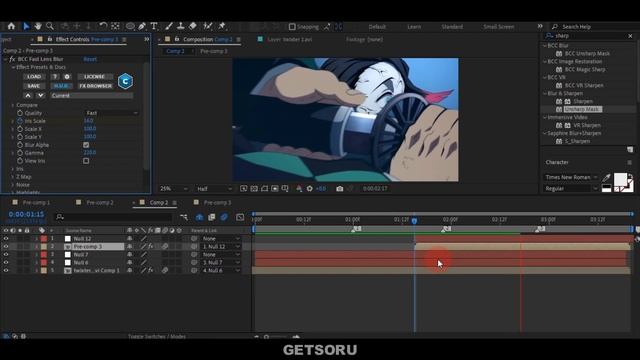Collapse the Effect Presets & Docs section
Screen dimensions: 640x360
coord(13,67)
